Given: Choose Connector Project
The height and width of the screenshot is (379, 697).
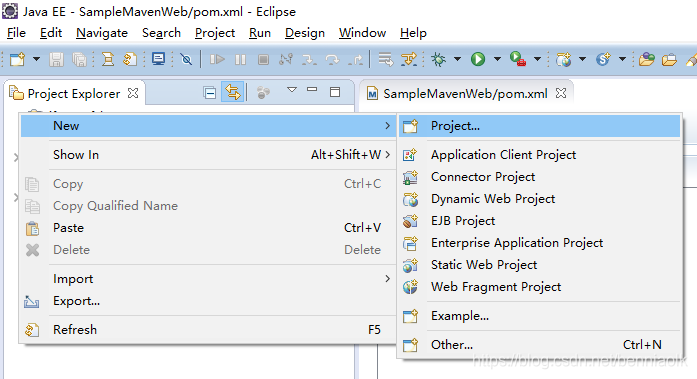Looking at the screenshot, I should (540, 177).
